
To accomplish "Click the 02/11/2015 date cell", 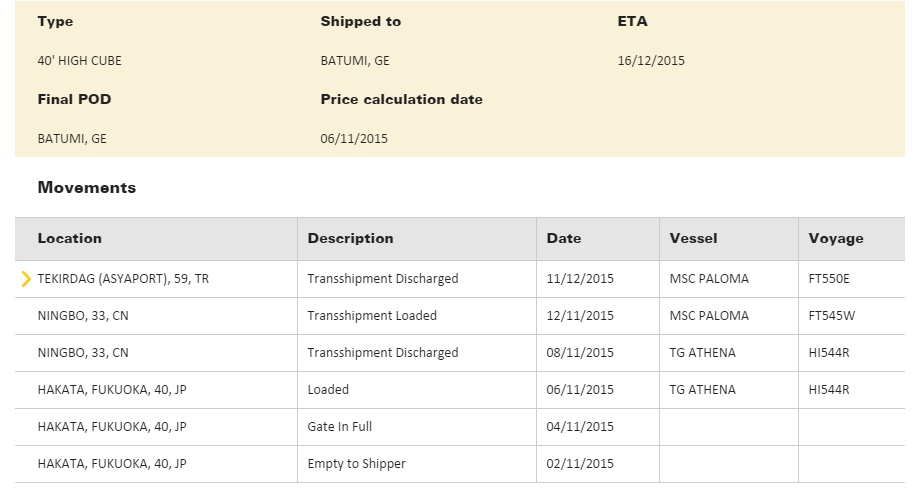I will pyautogui.click(x=580, y=464).
